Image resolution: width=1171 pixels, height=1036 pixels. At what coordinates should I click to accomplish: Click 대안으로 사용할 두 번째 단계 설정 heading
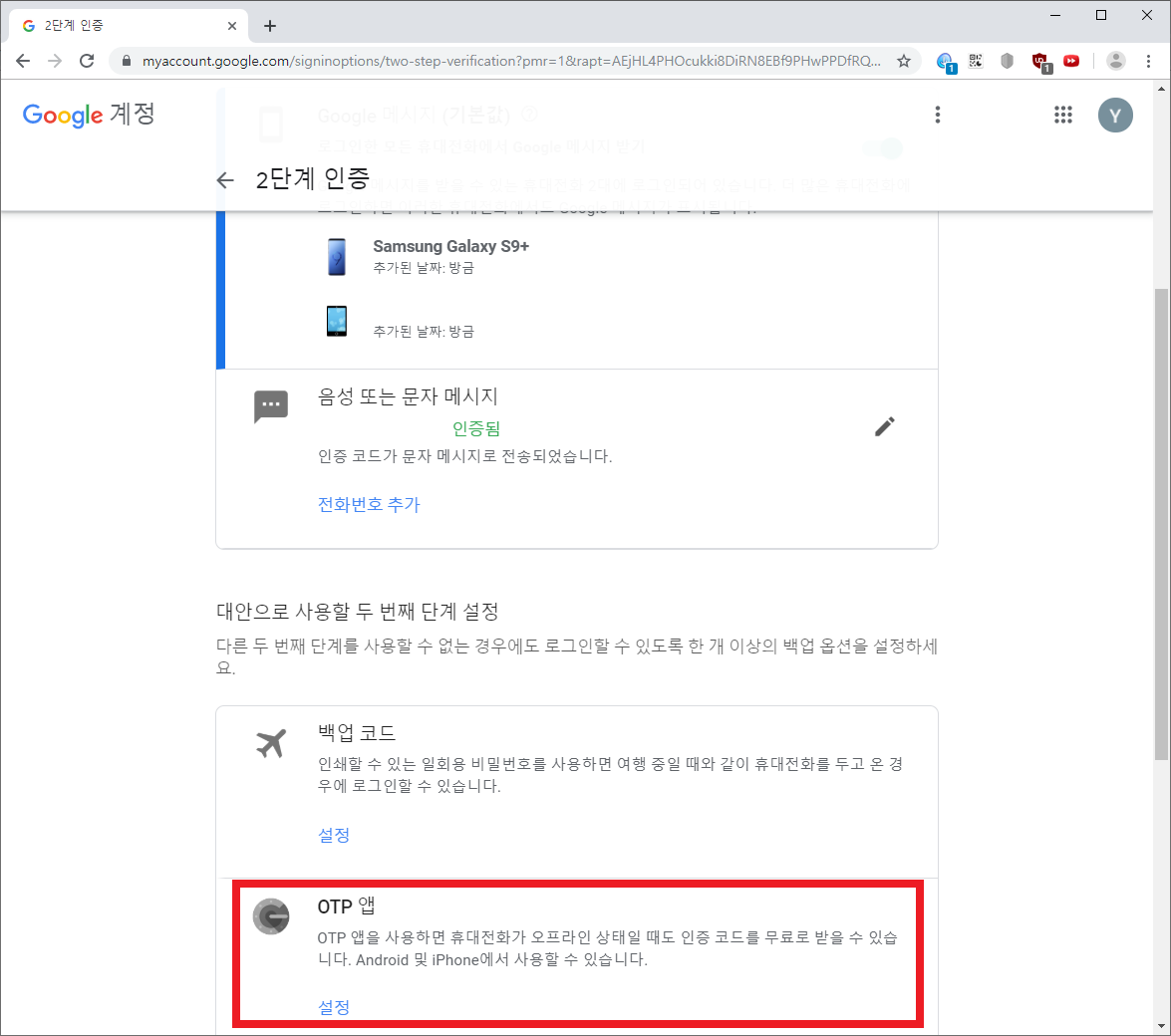click(x=358, y=612)
